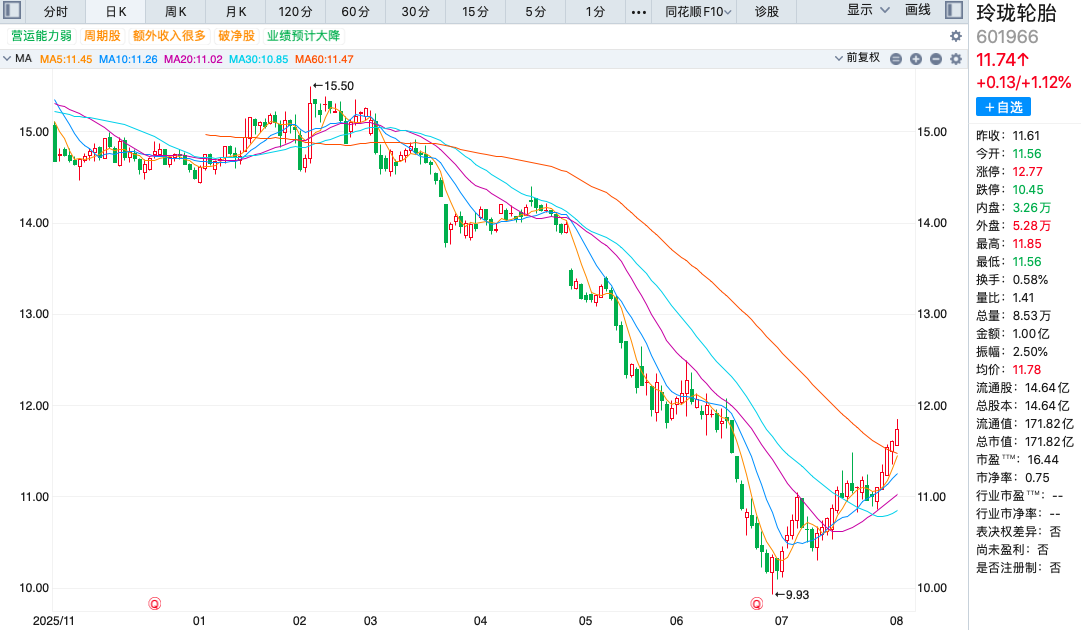Click stock name 玲珑轮胎
This screenshot has height=630, width=1081.
(1016, 12)
